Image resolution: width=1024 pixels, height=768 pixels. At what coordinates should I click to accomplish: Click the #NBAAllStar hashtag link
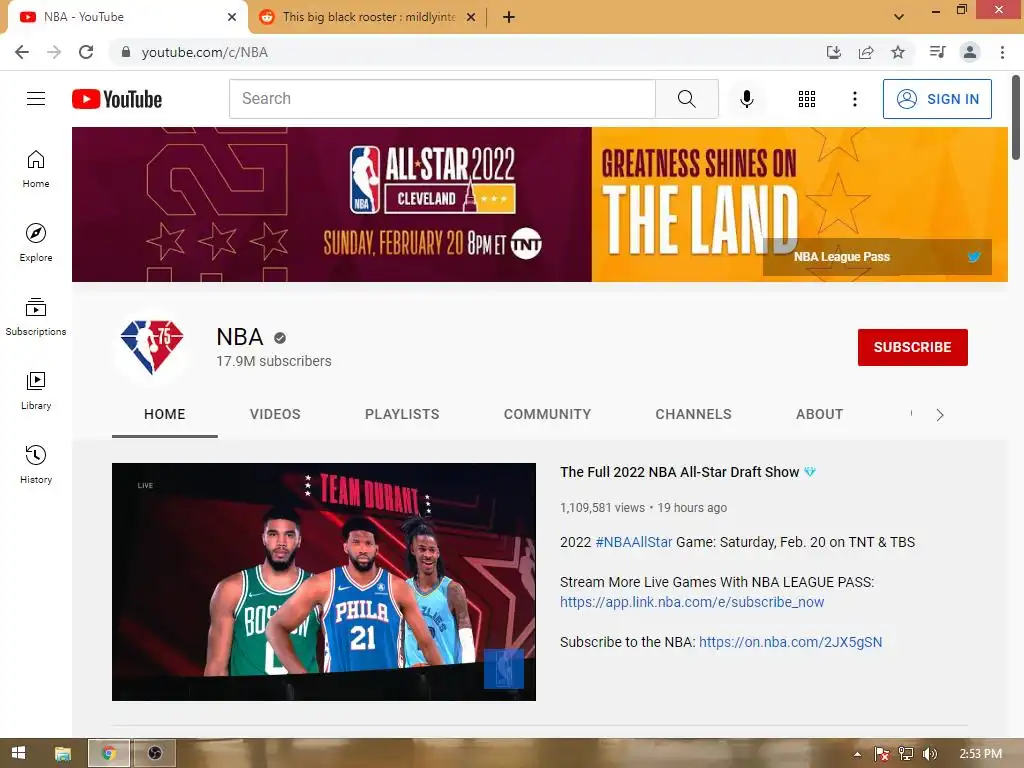(633, 542)
